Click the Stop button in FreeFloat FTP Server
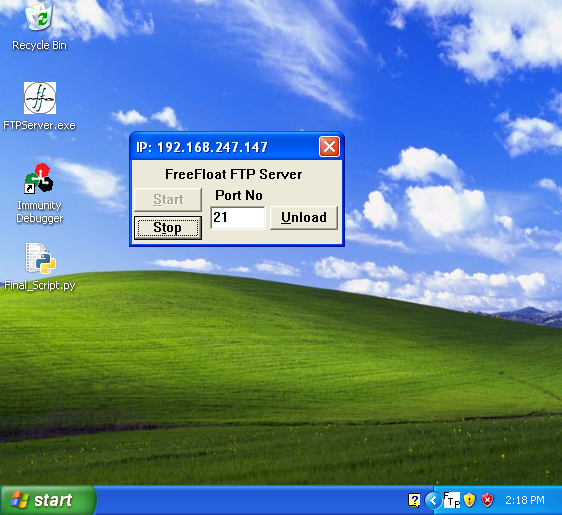 [x=168, y=228]
